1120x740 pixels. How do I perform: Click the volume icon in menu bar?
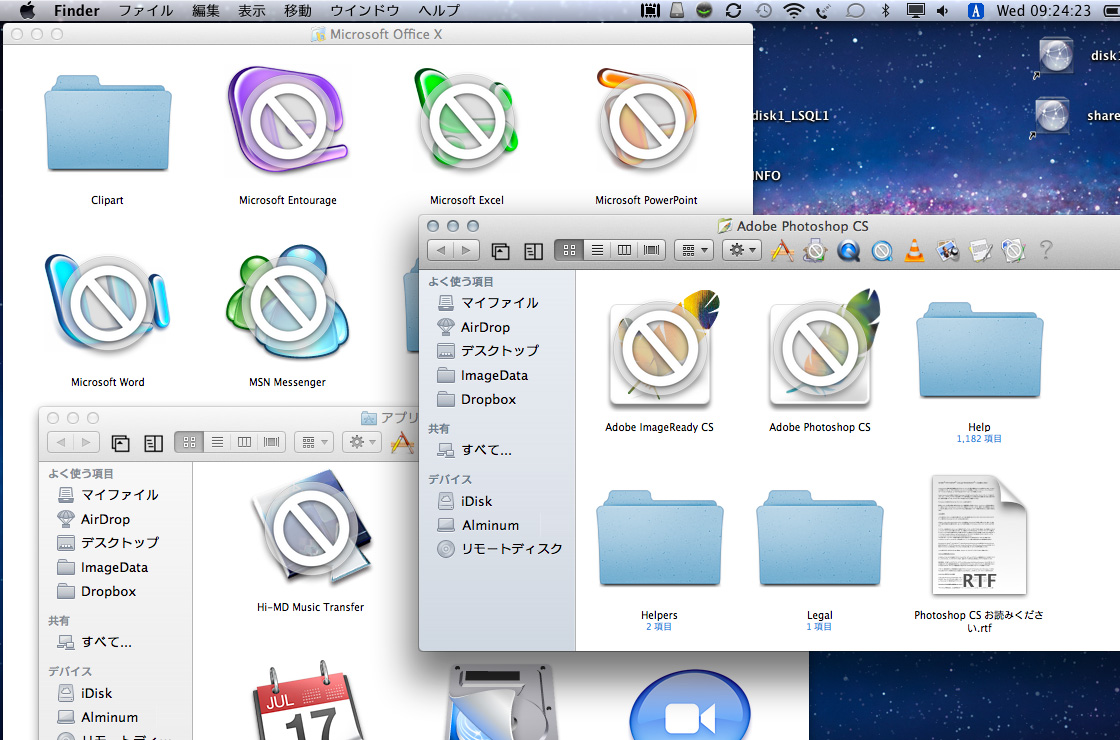pyautogui.click(x=942, y=11)
